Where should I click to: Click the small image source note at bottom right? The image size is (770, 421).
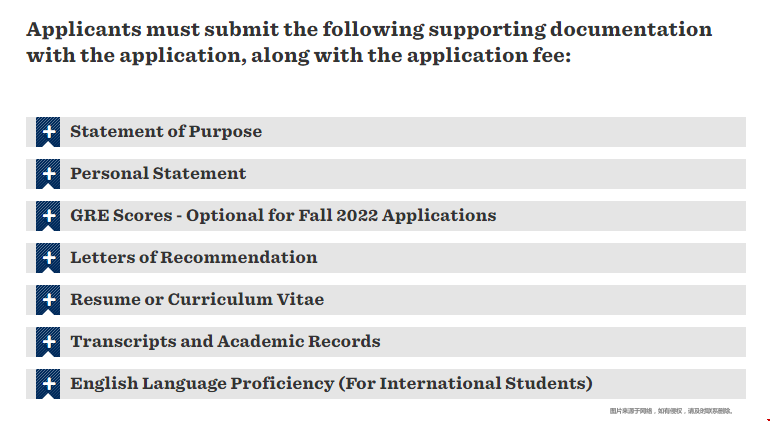671,411
